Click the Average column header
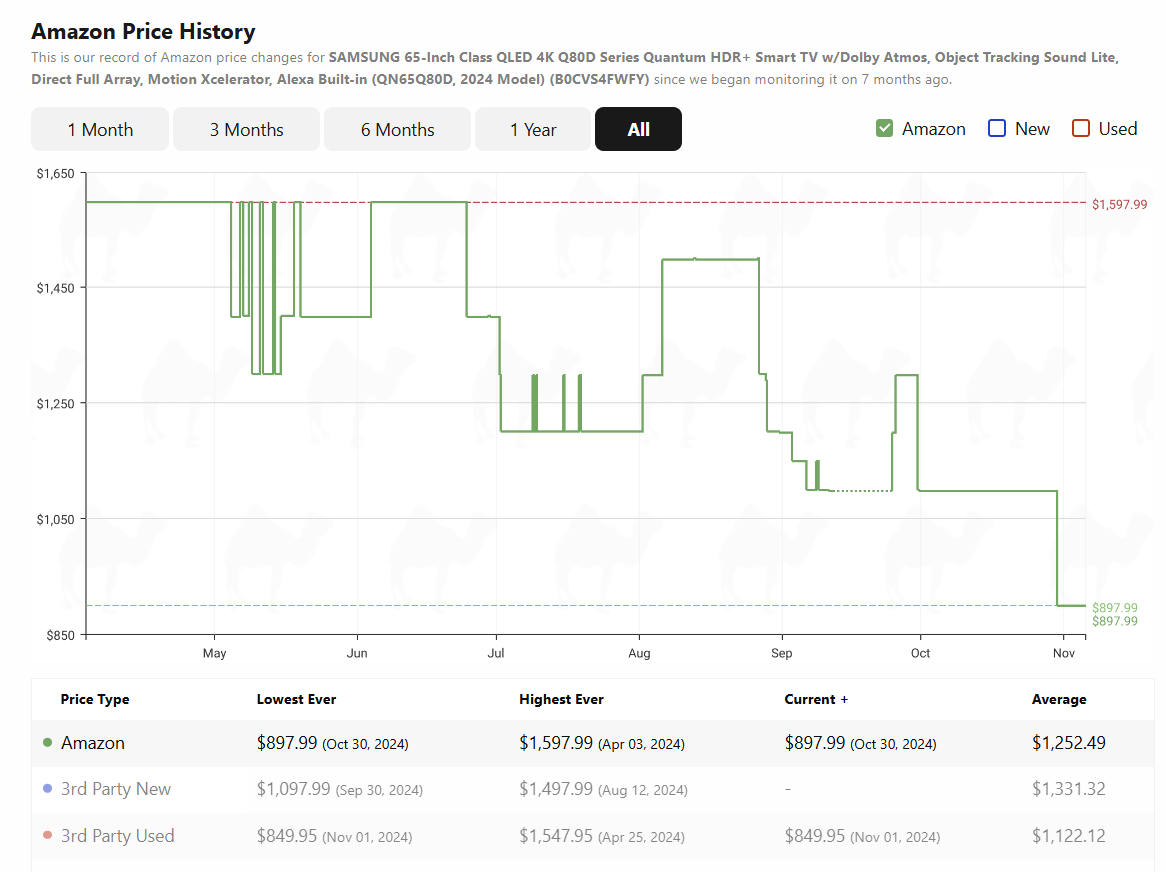The width and height of the screenshot is (1166, 872). (1059, 699)
